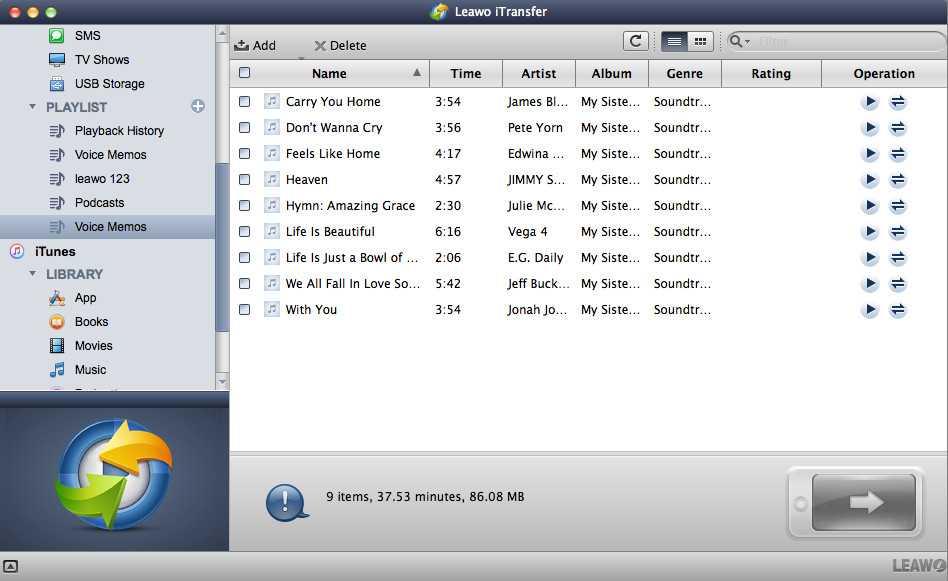Switch to grid thumbnail view
Viewport: 948px width, 581px height.
(700, 41)
